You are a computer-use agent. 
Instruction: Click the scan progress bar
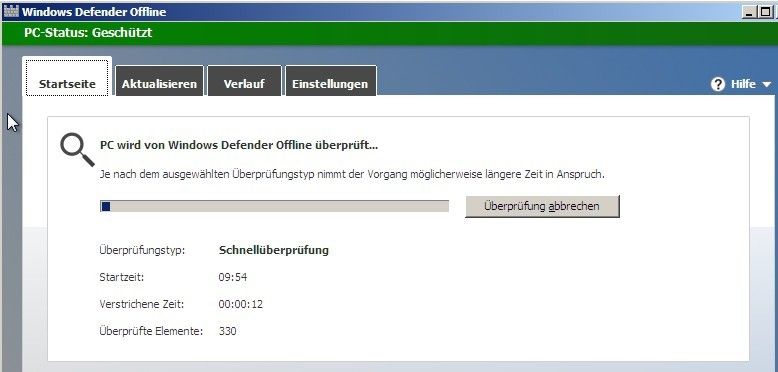click(x=274, y=206)
